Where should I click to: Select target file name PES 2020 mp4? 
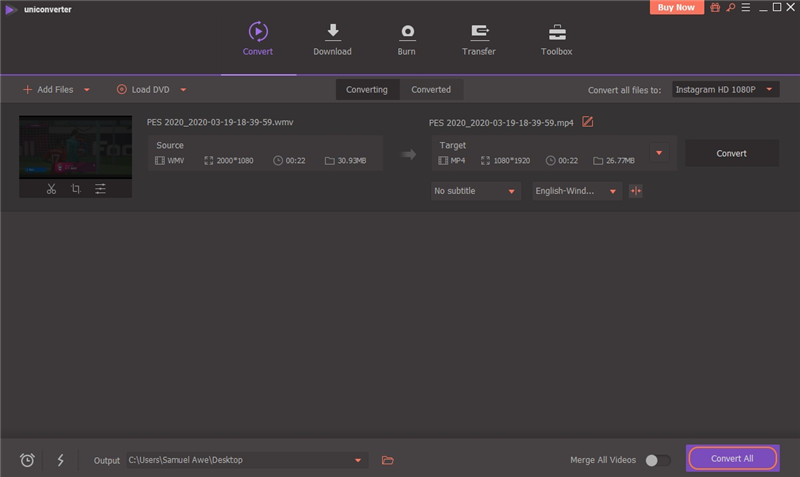pyautogui.click(x=501, y=123)
